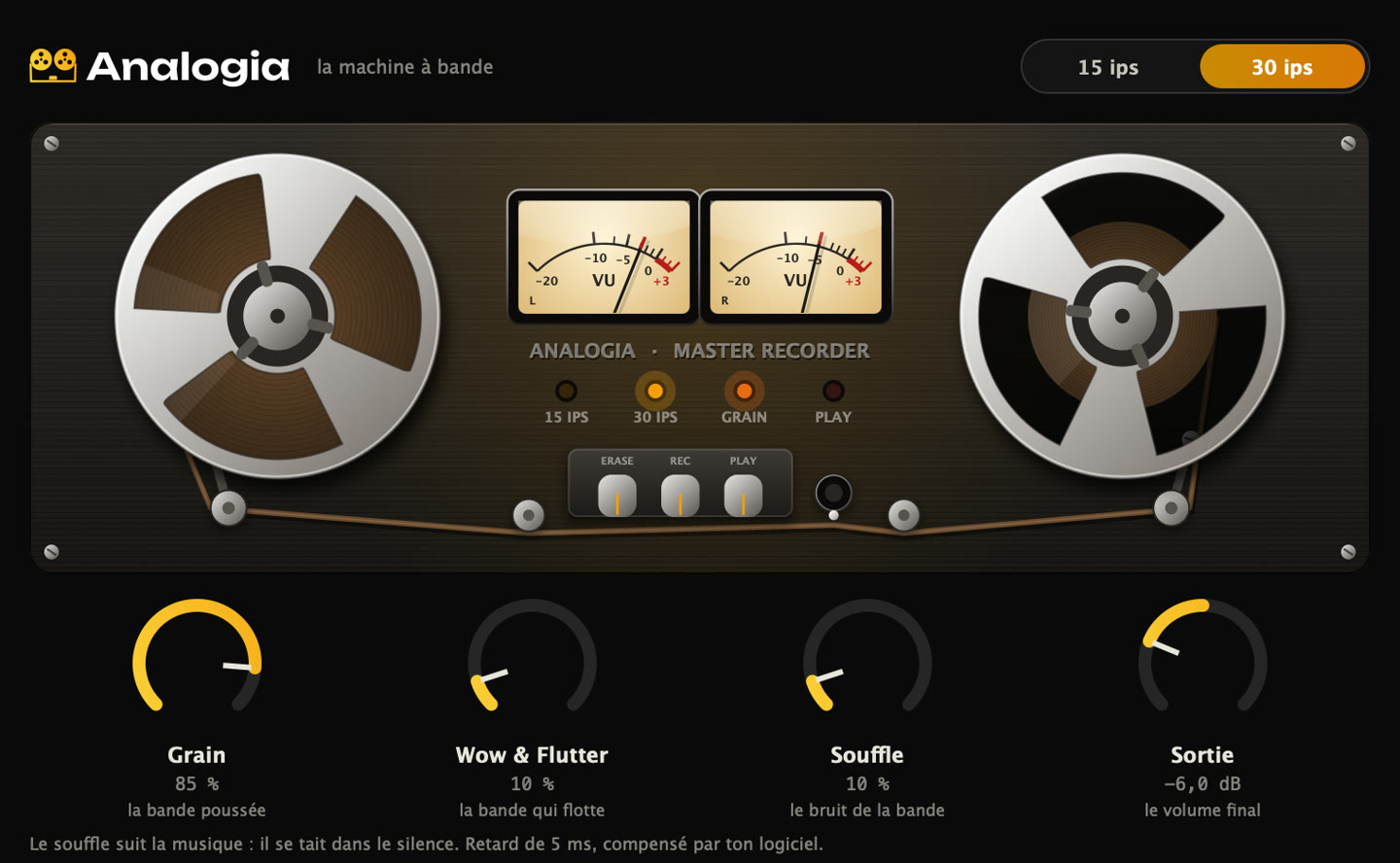Click the left tape reel
1400x863 pixels.
click(277, 316)
